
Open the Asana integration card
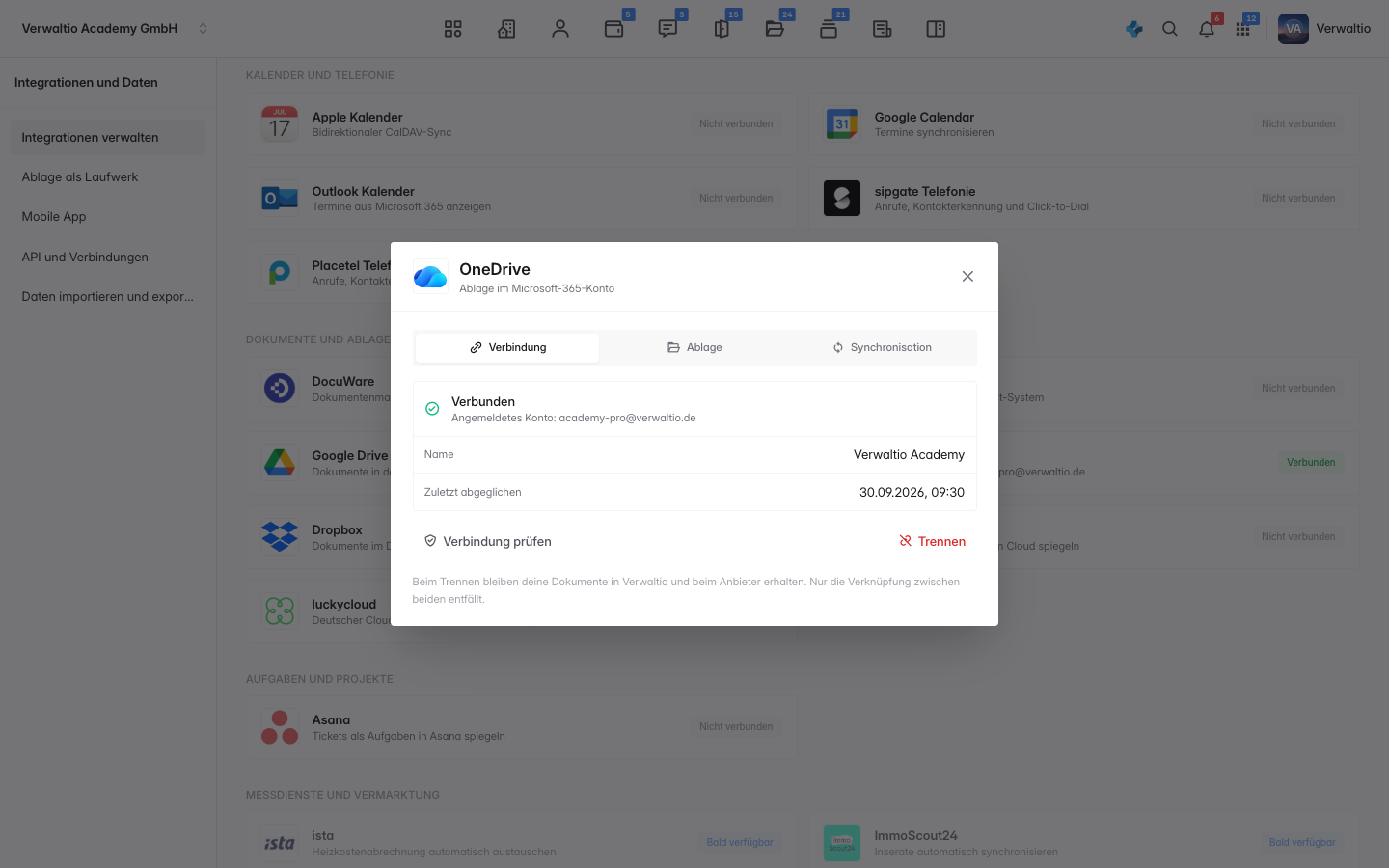click(x=522, y=727)
